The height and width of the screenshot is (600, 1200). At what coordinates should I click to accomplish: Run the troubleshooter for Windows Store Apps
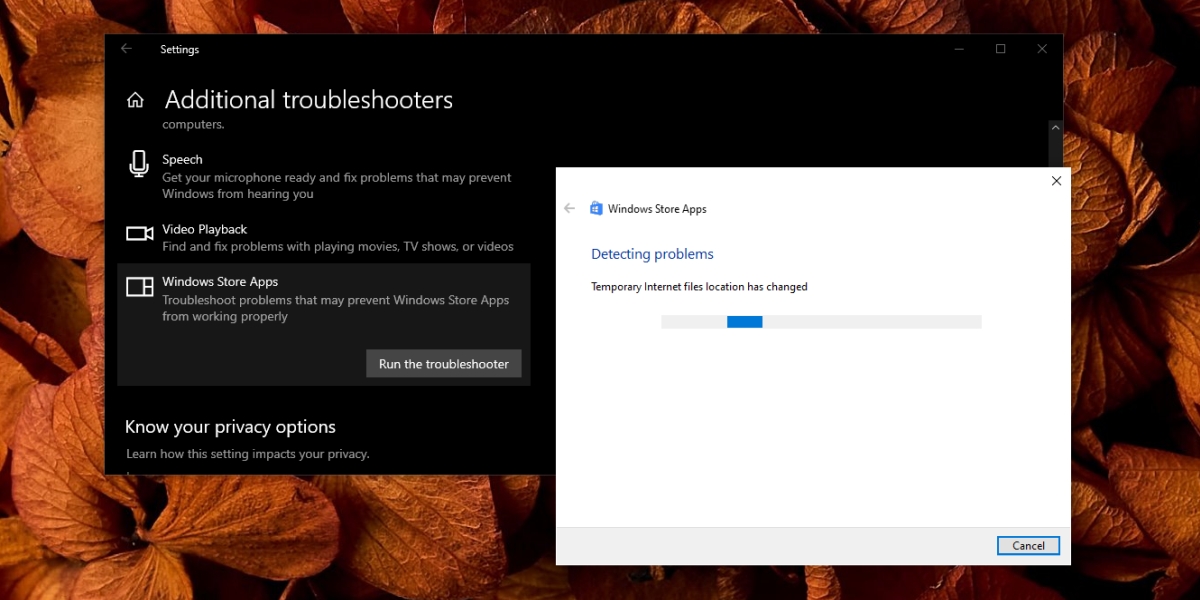click(x=443, y=364)
